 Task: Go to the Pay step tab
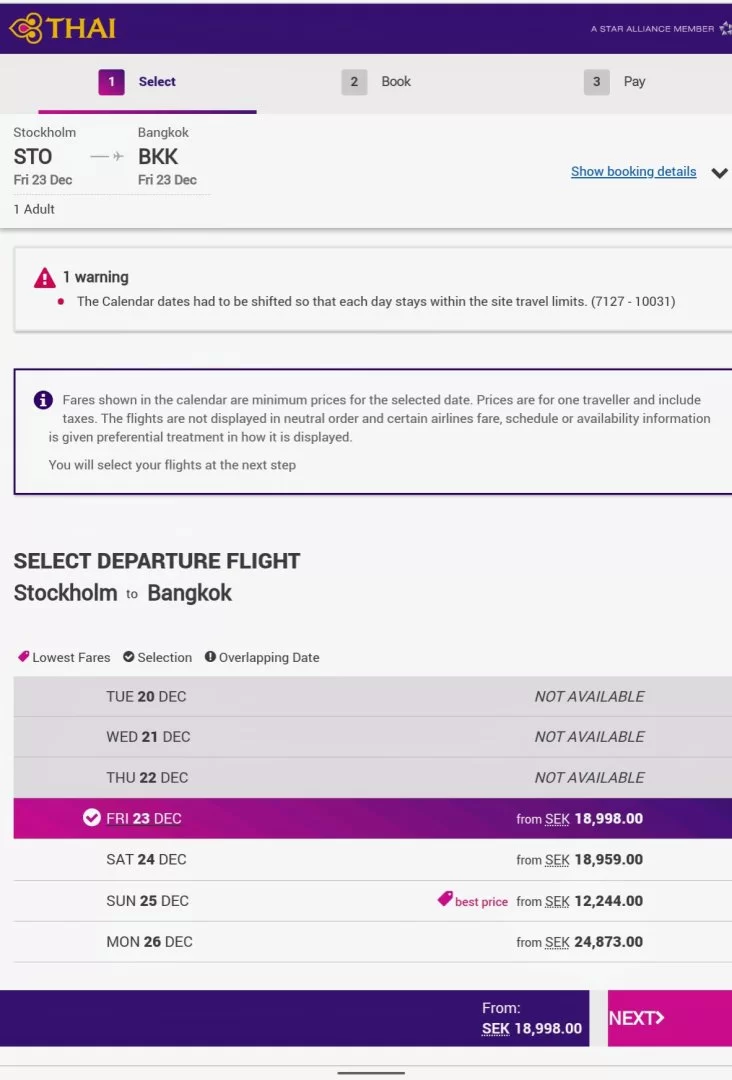[x=617, y=82]
